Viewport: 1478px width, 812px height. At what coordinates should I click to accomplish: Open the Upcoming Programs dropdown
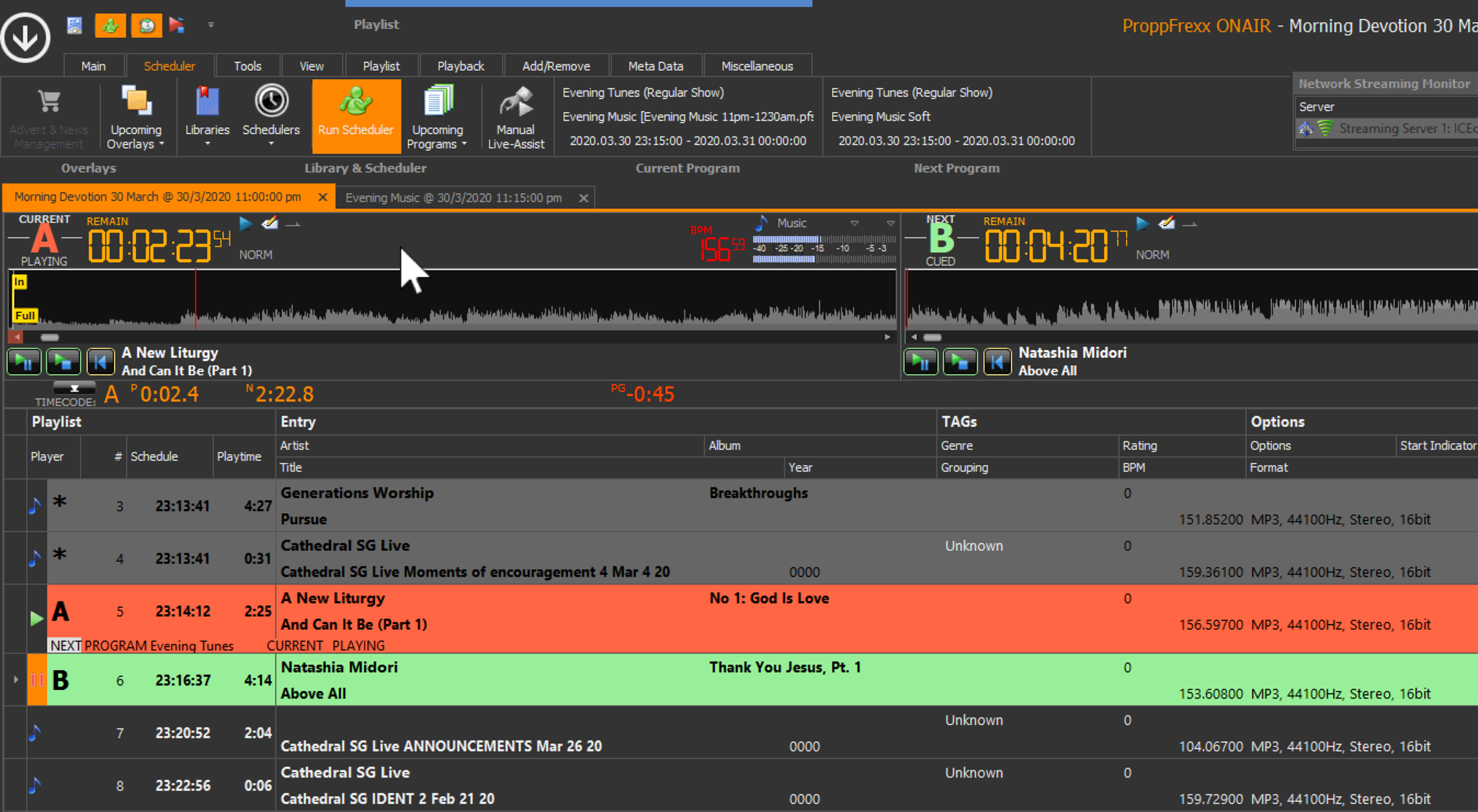[x=437, y=117]
